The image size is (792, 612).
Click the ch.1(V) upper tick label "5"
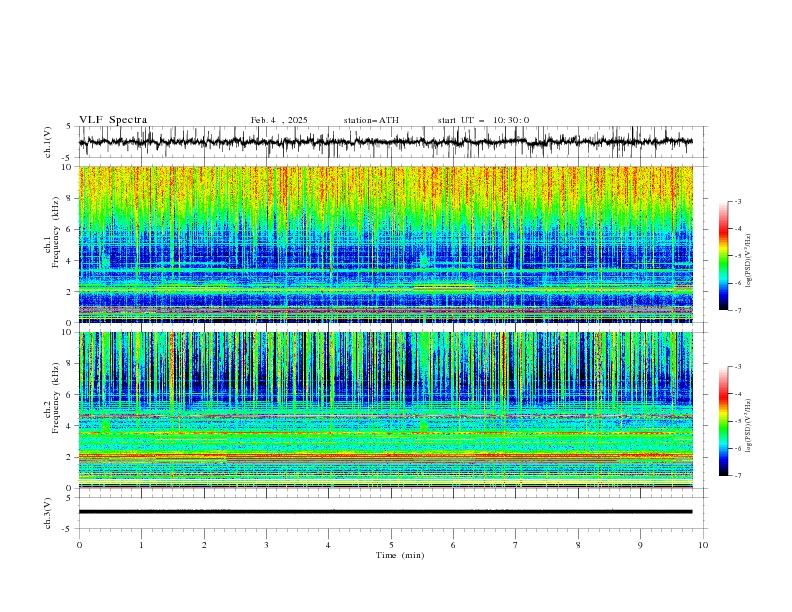pos(69,127)
